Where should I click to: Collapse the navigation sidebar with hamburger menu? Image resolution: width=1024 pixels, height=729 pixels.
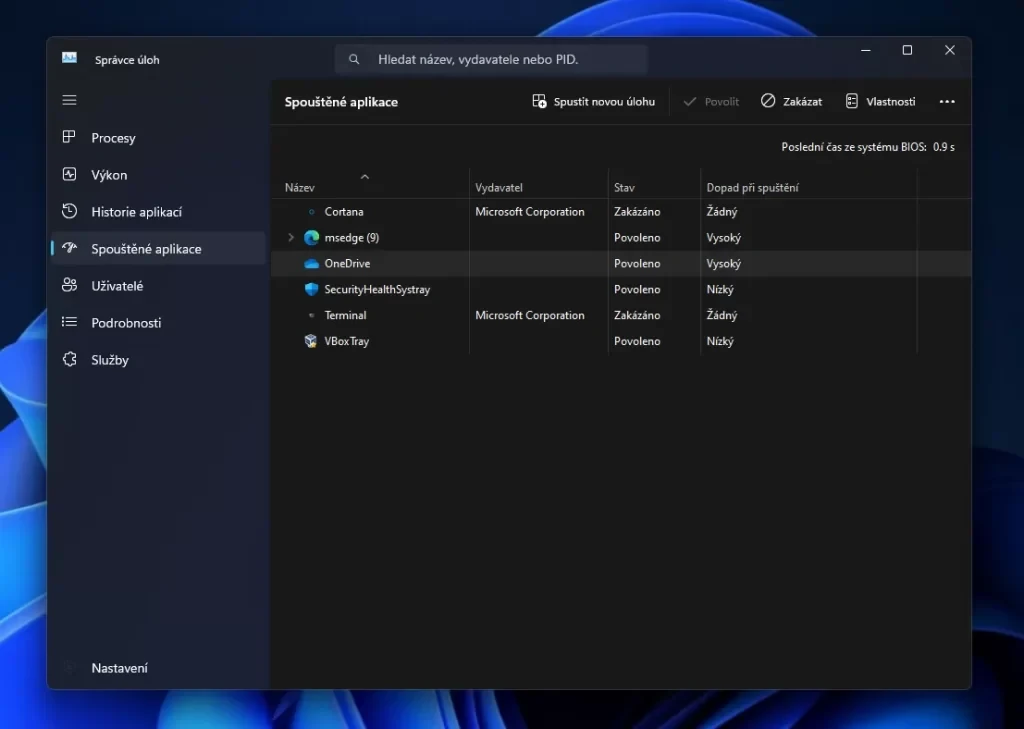69,100
